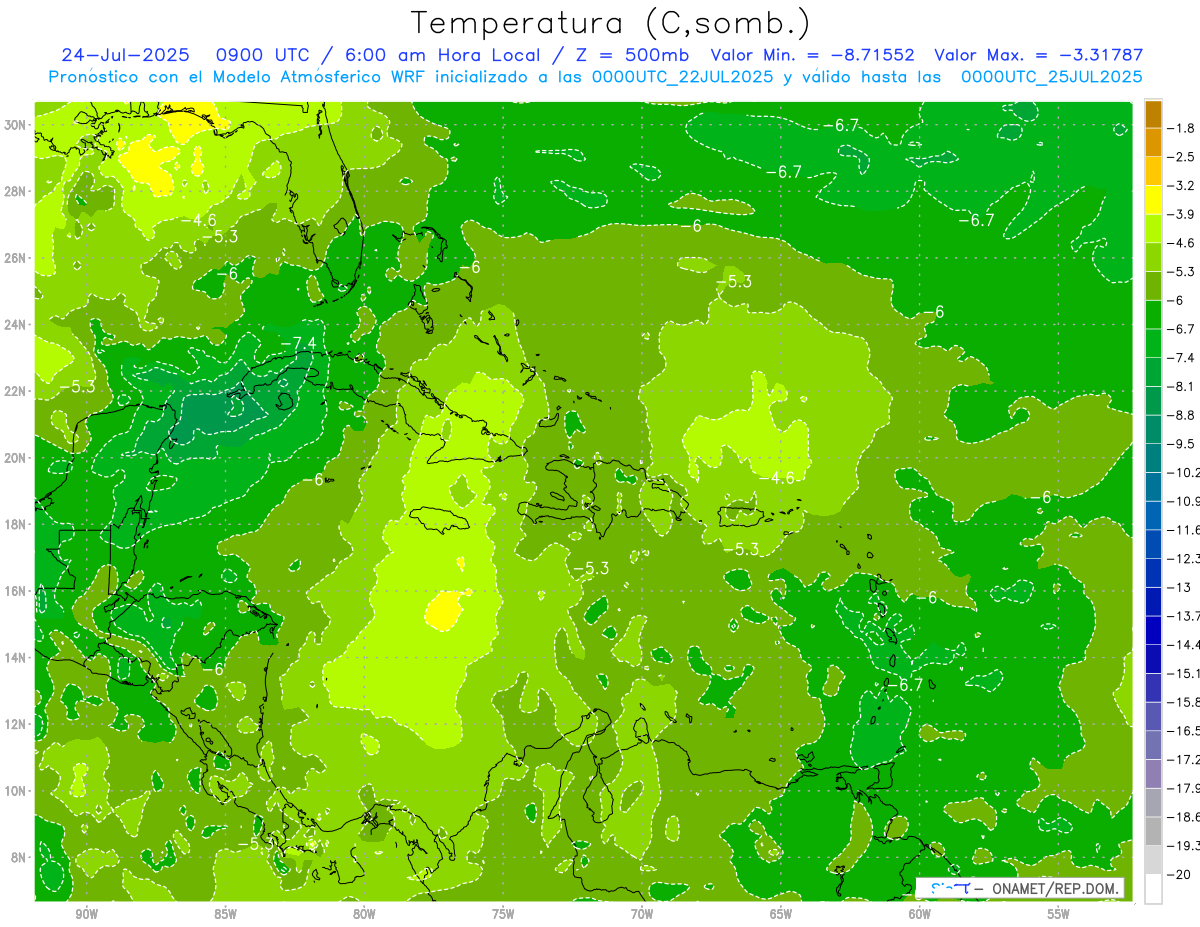Viewport: 1200px width, 927px height.
Task: Click "0000UTC_25JUL2025" valid-until time text
Action: tap(1051, 76)
